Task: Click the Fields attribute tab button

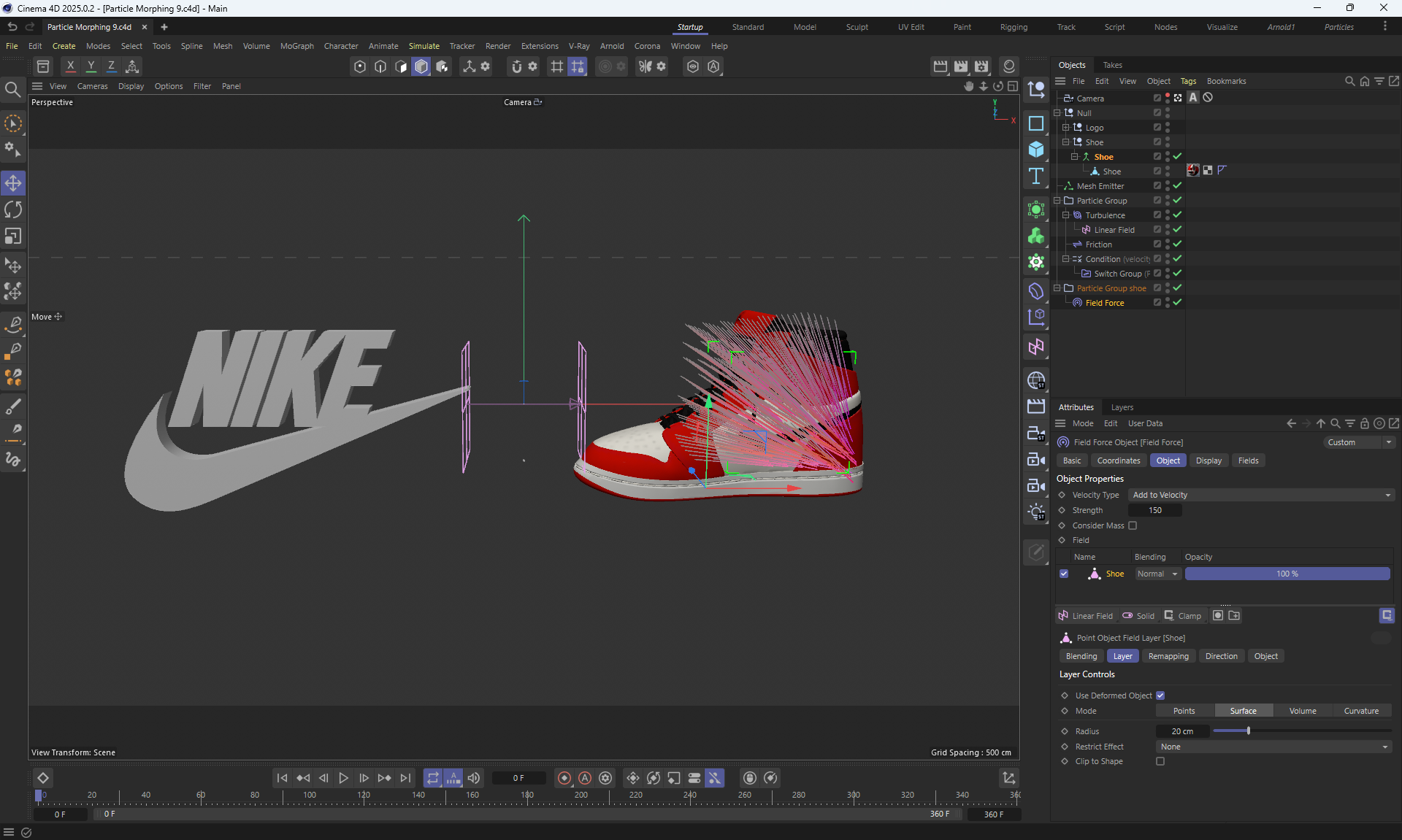Action: 1248,461
